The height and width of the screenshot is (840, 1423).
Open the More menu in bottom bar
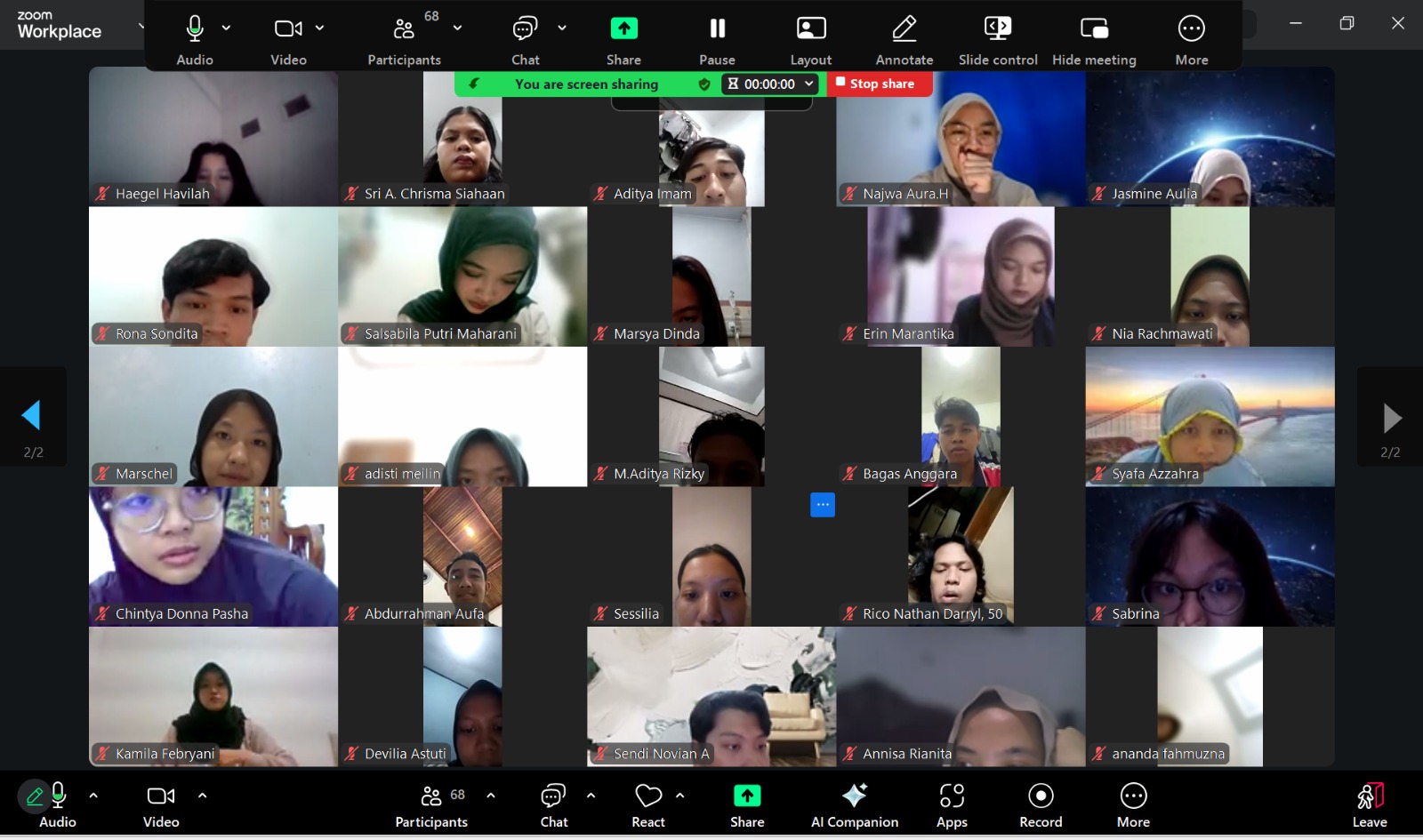click(1133, 796)
